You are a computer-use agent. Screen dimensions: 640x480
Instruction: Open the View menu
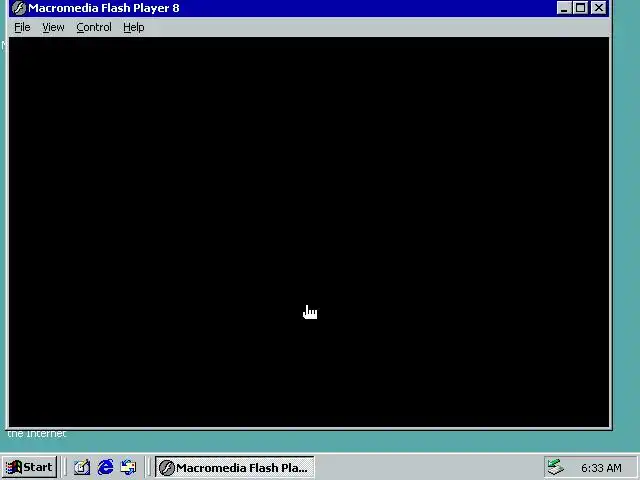[x=53, y=27]
